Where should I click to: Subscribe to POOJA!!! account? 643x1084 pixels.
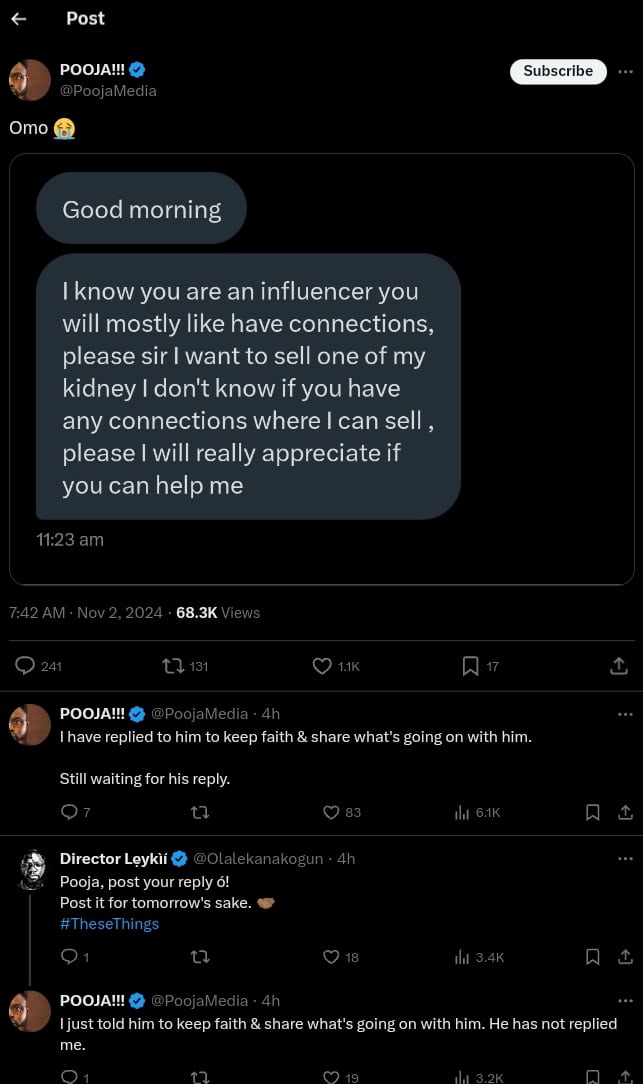(x=558, y=71)
